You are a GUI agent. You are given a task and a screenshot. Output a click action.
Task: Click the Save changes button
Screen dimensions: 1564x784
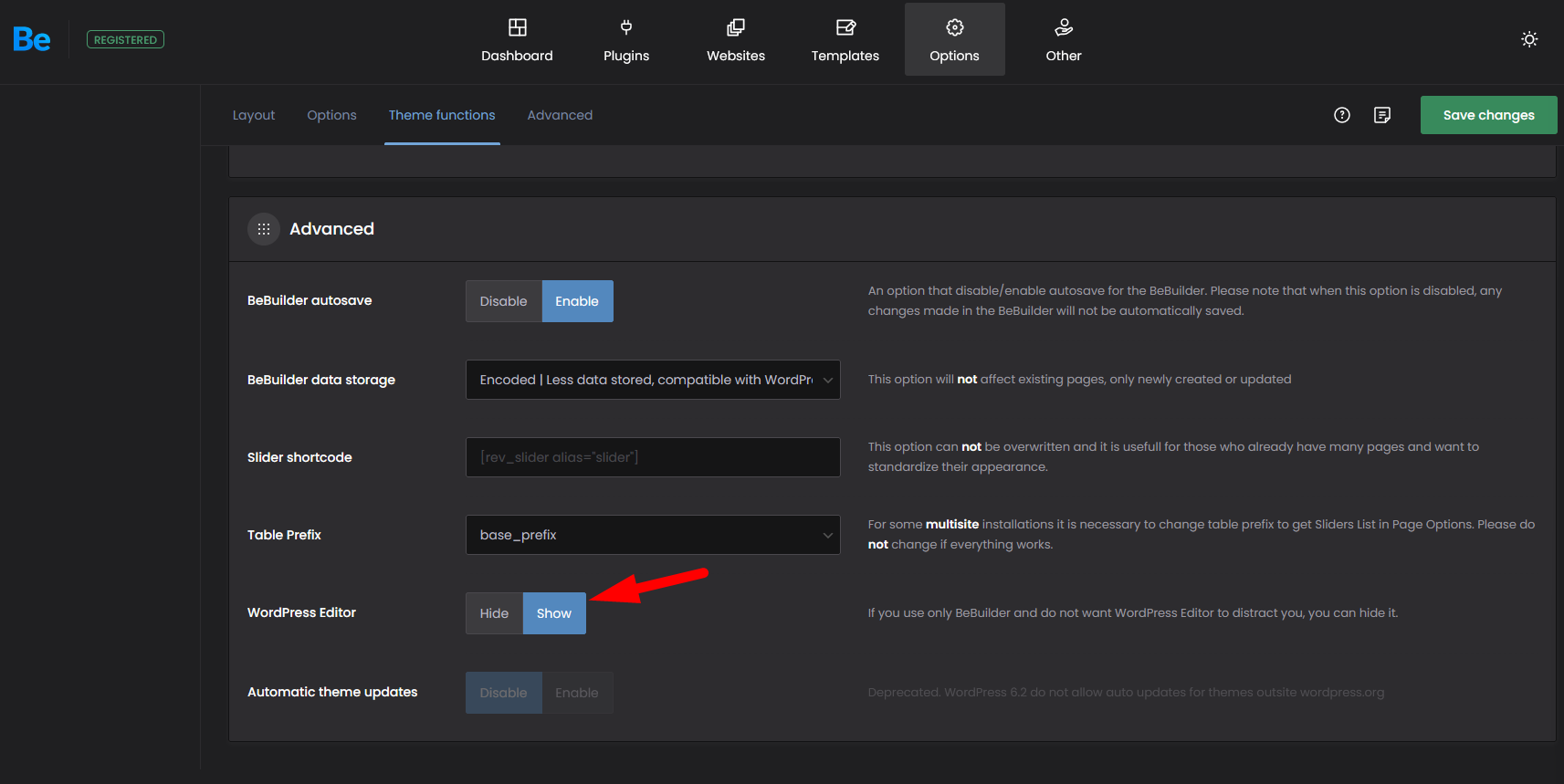click(1488, 115)
